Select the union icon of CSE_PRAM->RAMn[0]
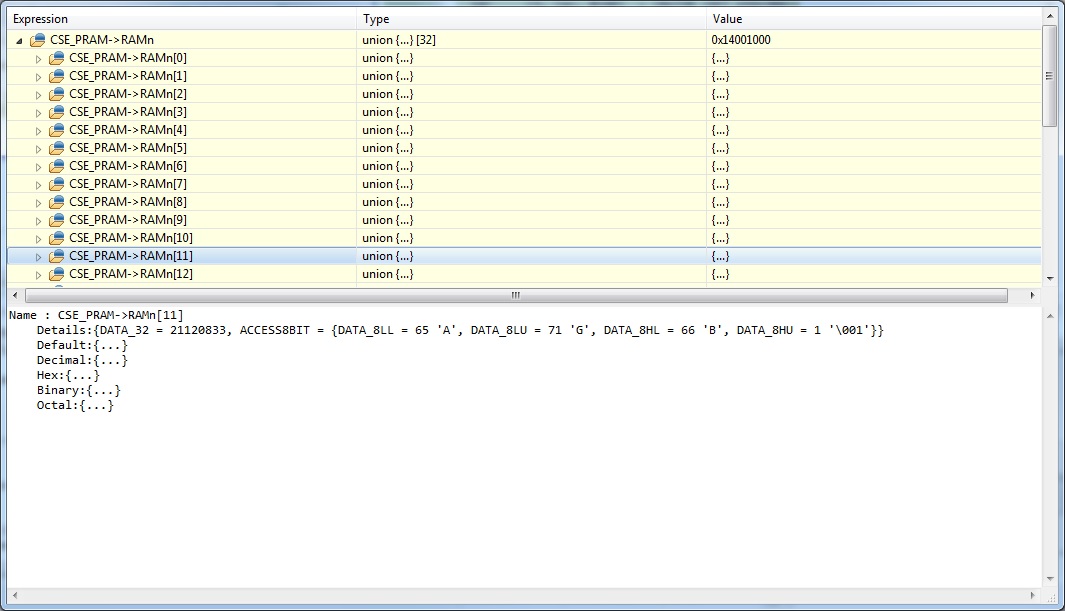 pyautogui.click(x=55, y=58)
